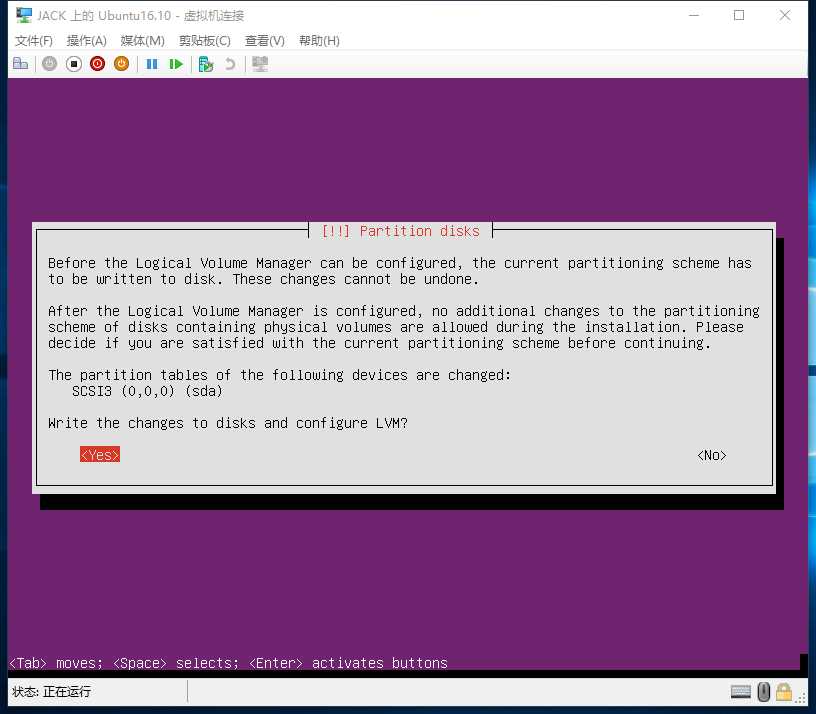Image resolution: width=816 pixels, height=714 pixels.
Task: Open the 查看(V) menu
Action: 264,41
